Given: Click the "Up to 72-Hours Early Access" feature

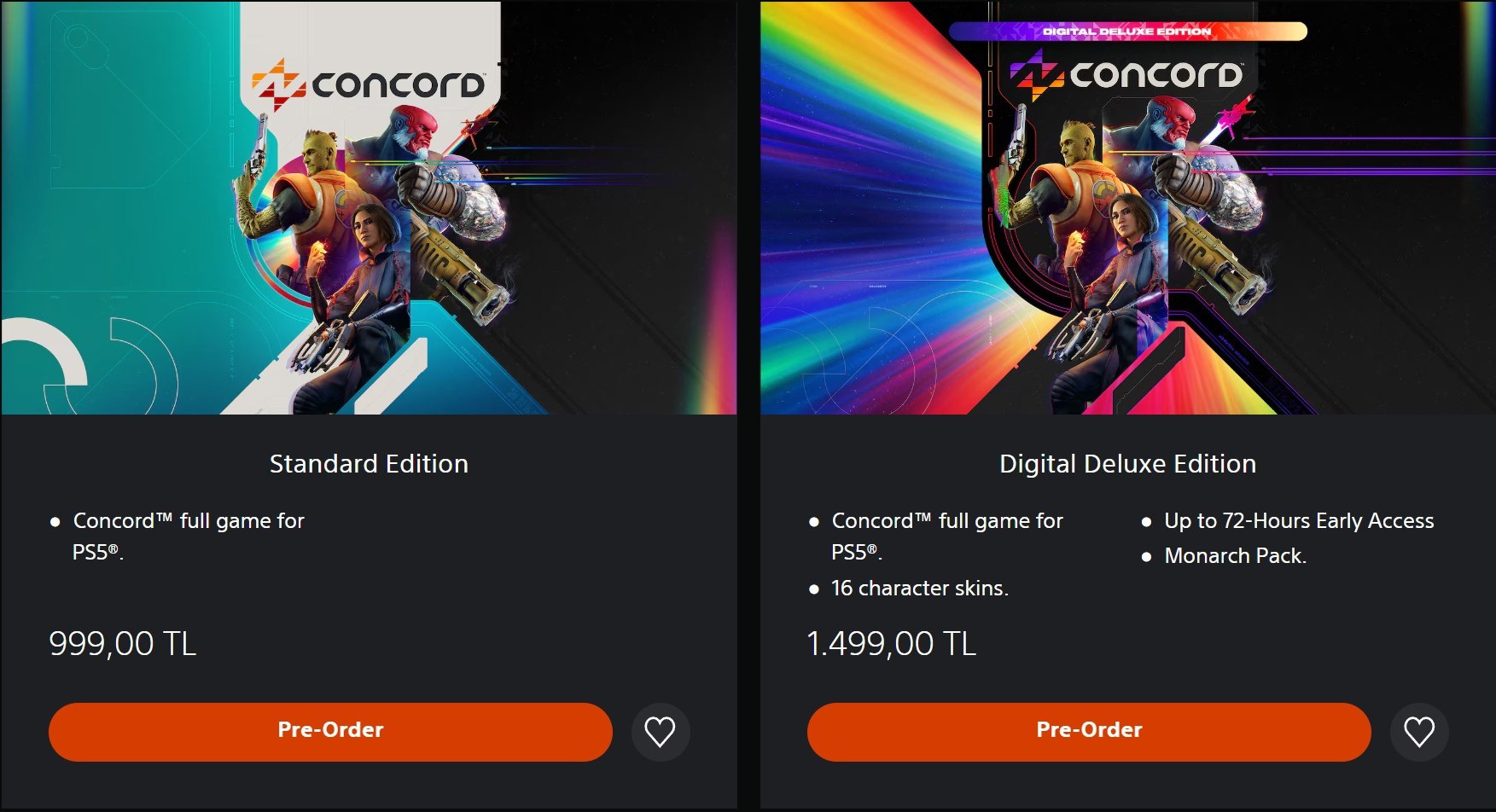Looking at the screenshot, I should pos(1298,521).
